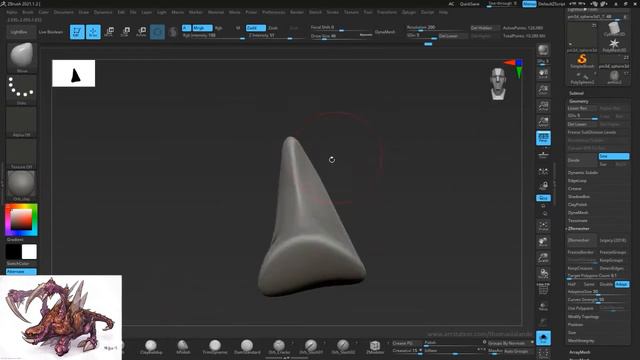Click the Frame icon on right shelf
Screen dimensions: 640x360
click(543, 226)
